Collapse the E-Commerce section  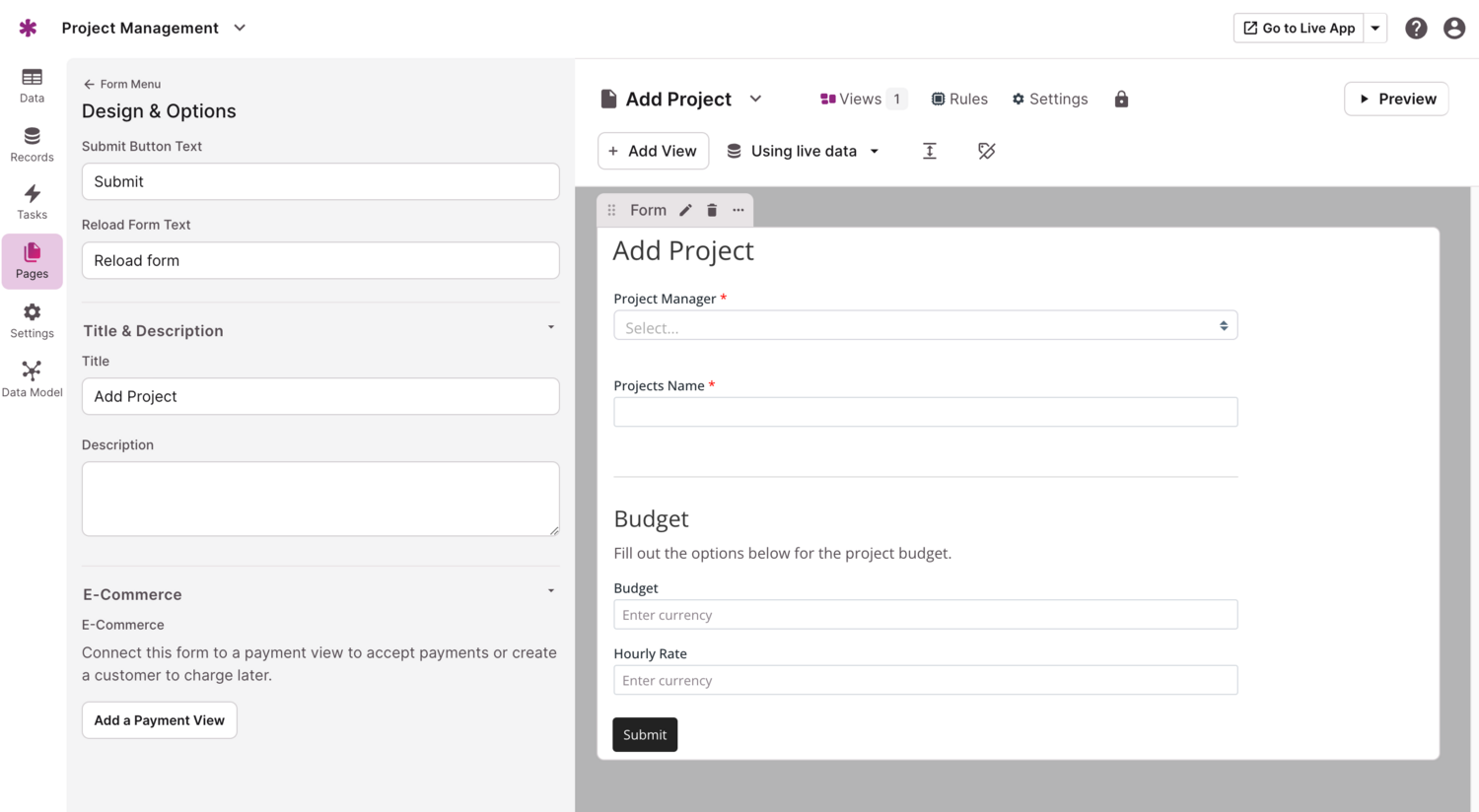point(551,591)
